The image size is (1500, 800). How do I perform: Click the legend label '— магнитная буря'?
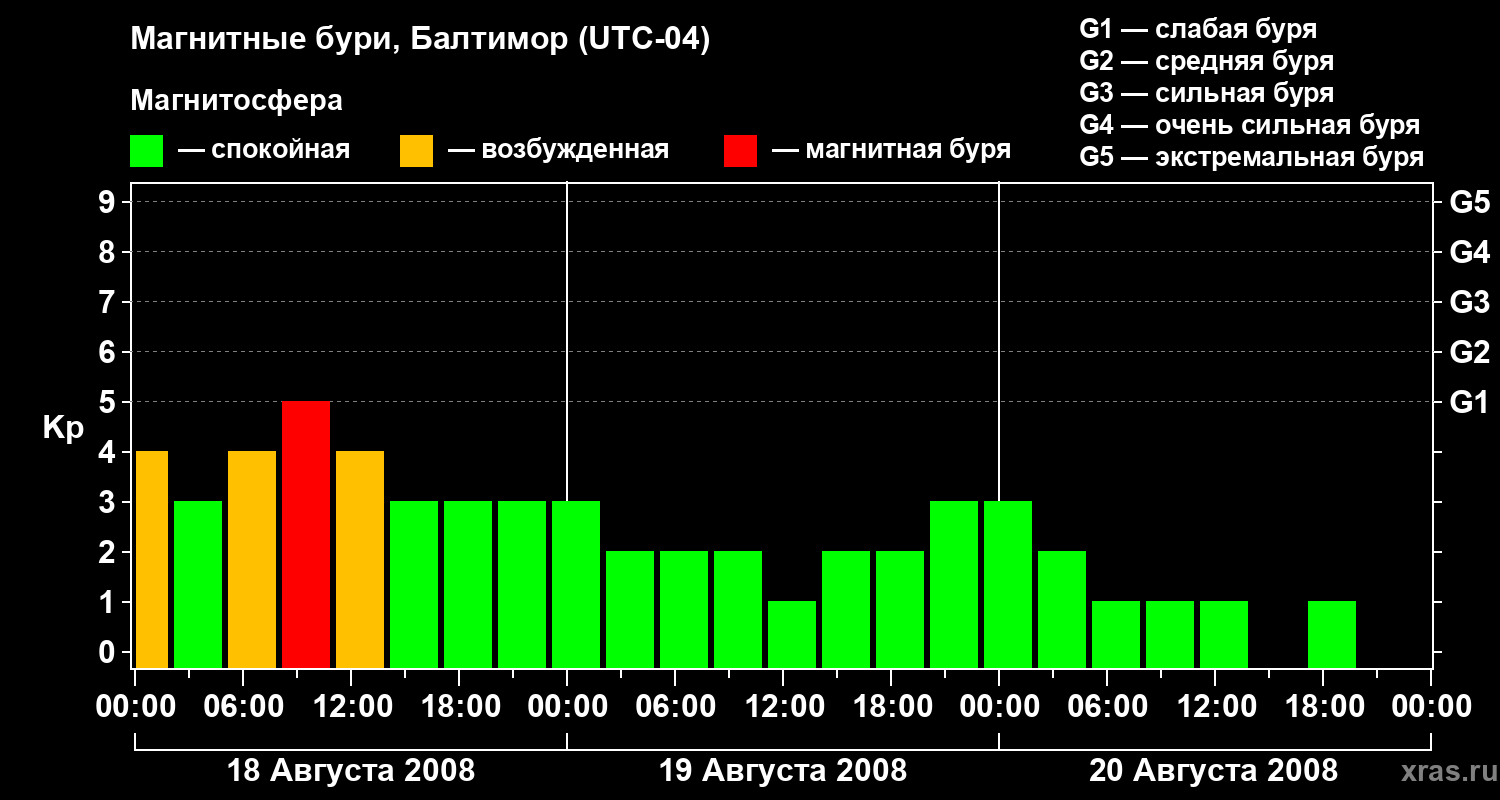(x=891, y=150)
